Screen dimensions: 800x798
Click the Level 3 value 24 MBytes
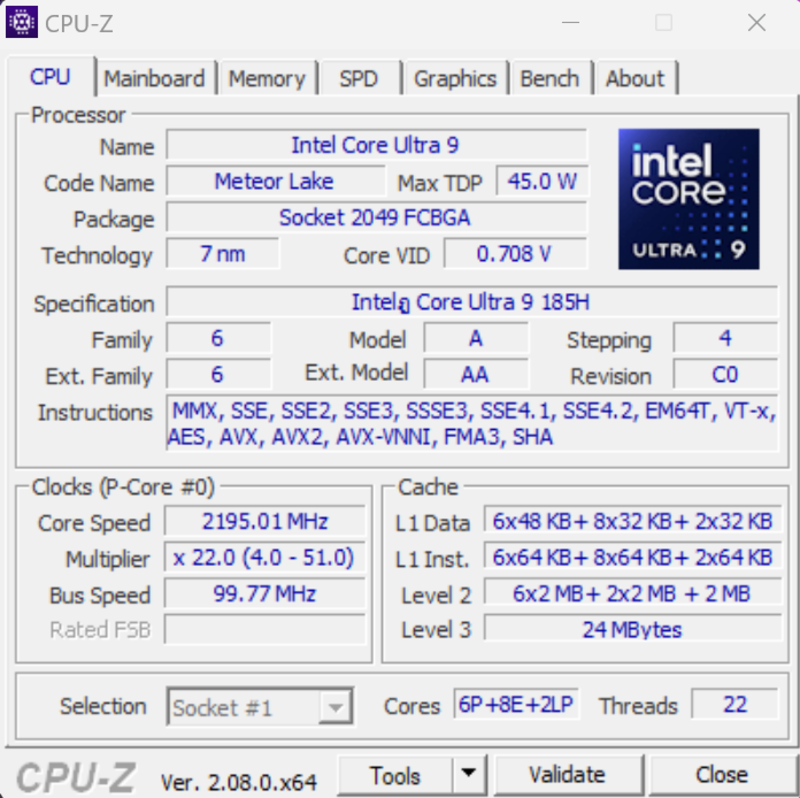click(633, 630)
